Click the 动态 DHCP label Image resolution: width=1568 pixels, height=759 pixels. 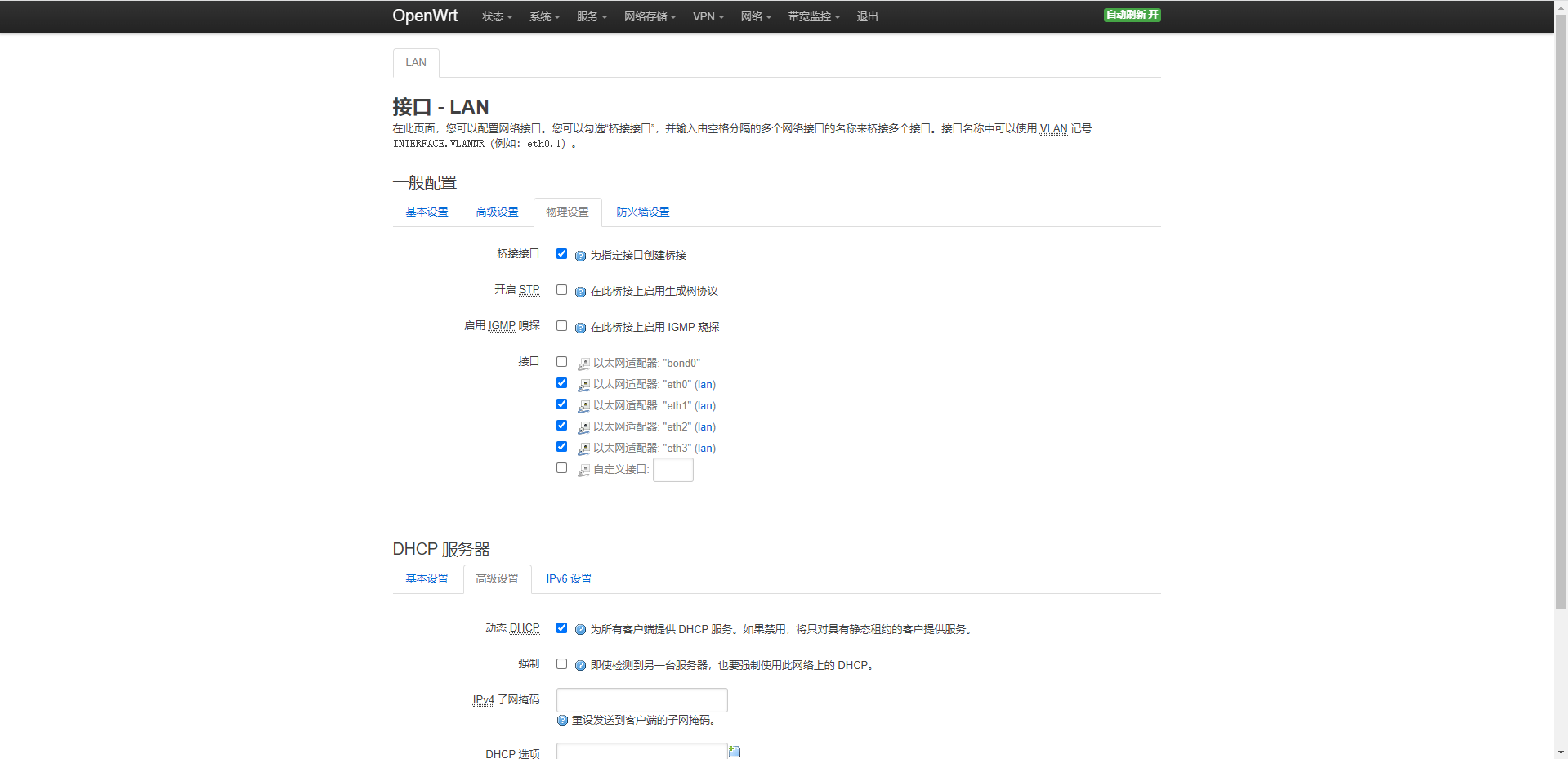pyautogui.click(x=512, y=628)
